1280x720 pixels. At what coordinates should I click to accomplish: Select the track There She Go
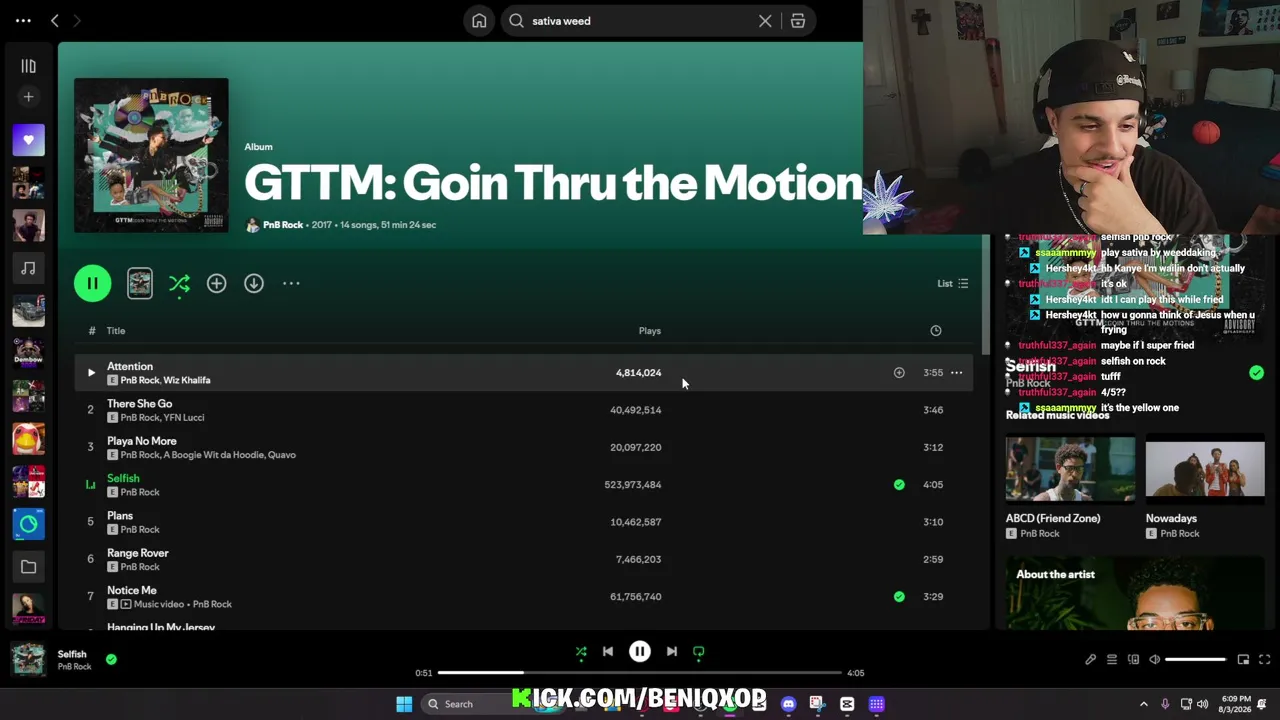140,404
